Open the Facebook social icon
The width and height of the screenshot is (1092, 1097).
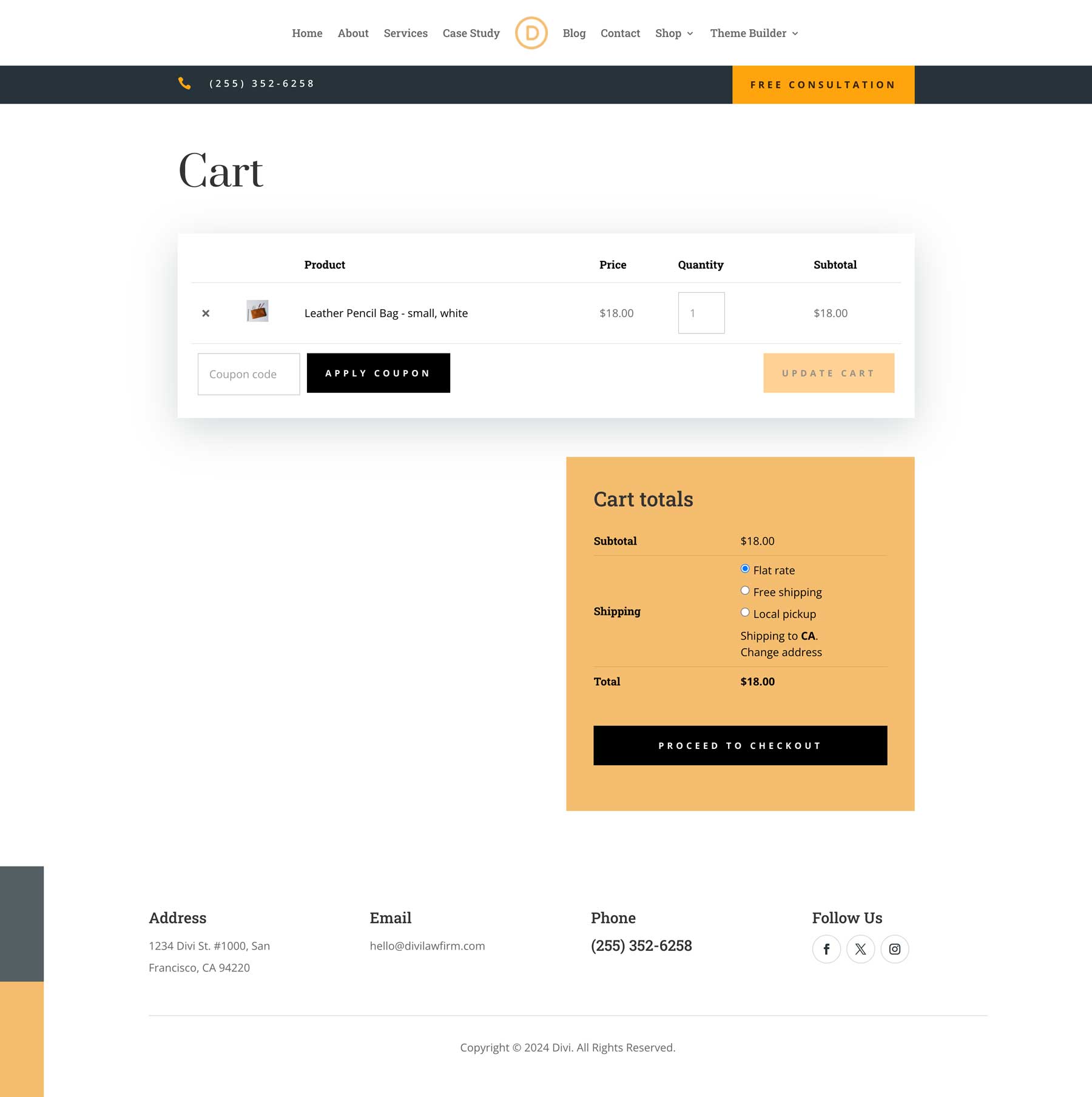(826, 949)
